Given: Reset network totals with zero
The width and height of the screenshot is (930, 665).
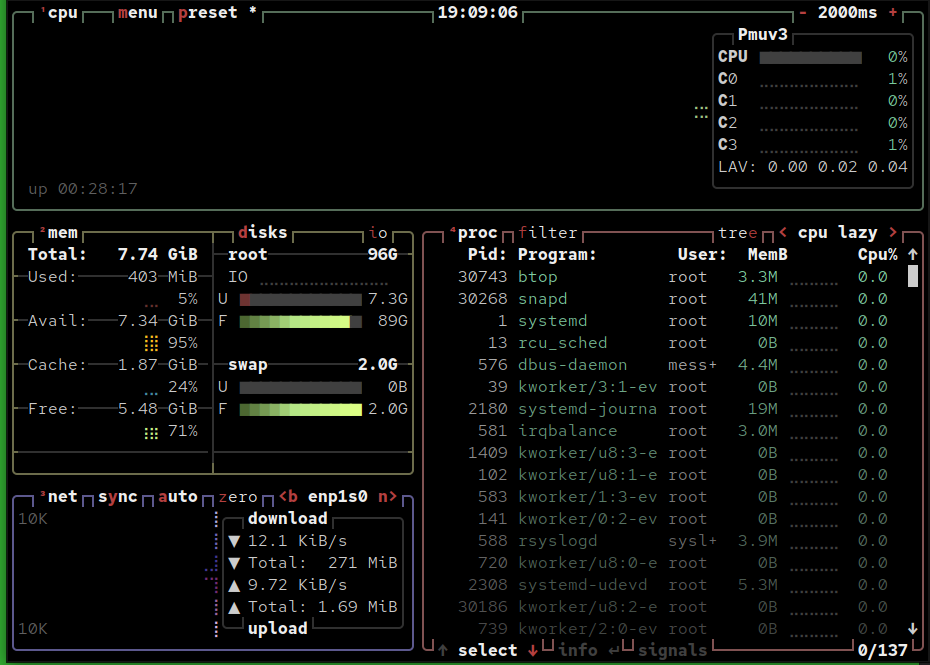Looking at the screenshot, I should [237, 497].
